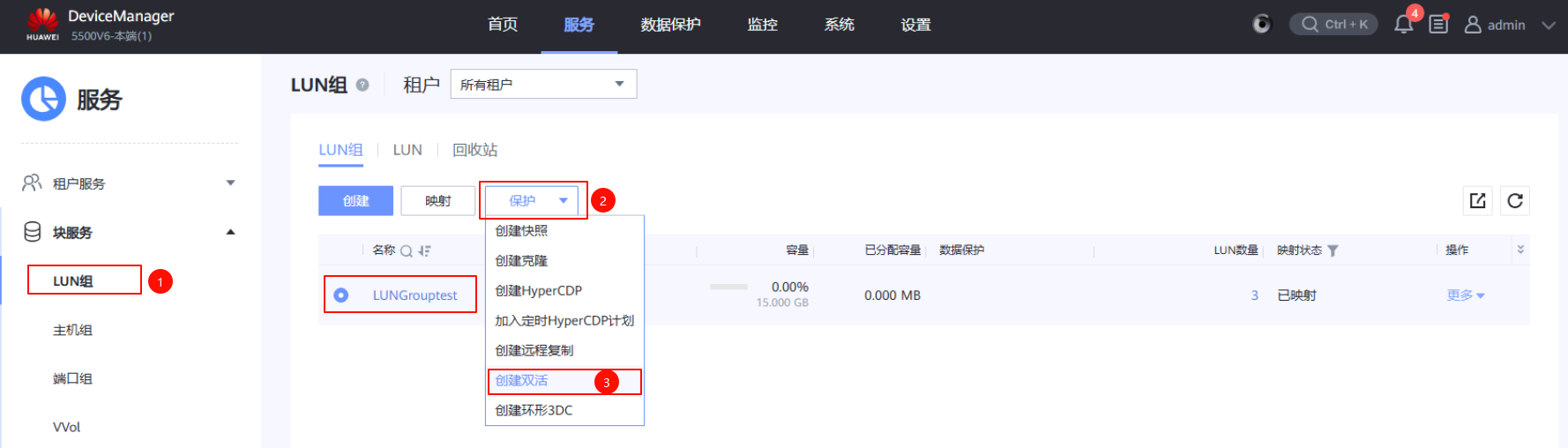Viewport: 1568px width, 448px height.
Task: Choose 创建双活 from the menu
Action: pyautogui.click(x=522, y=381)
